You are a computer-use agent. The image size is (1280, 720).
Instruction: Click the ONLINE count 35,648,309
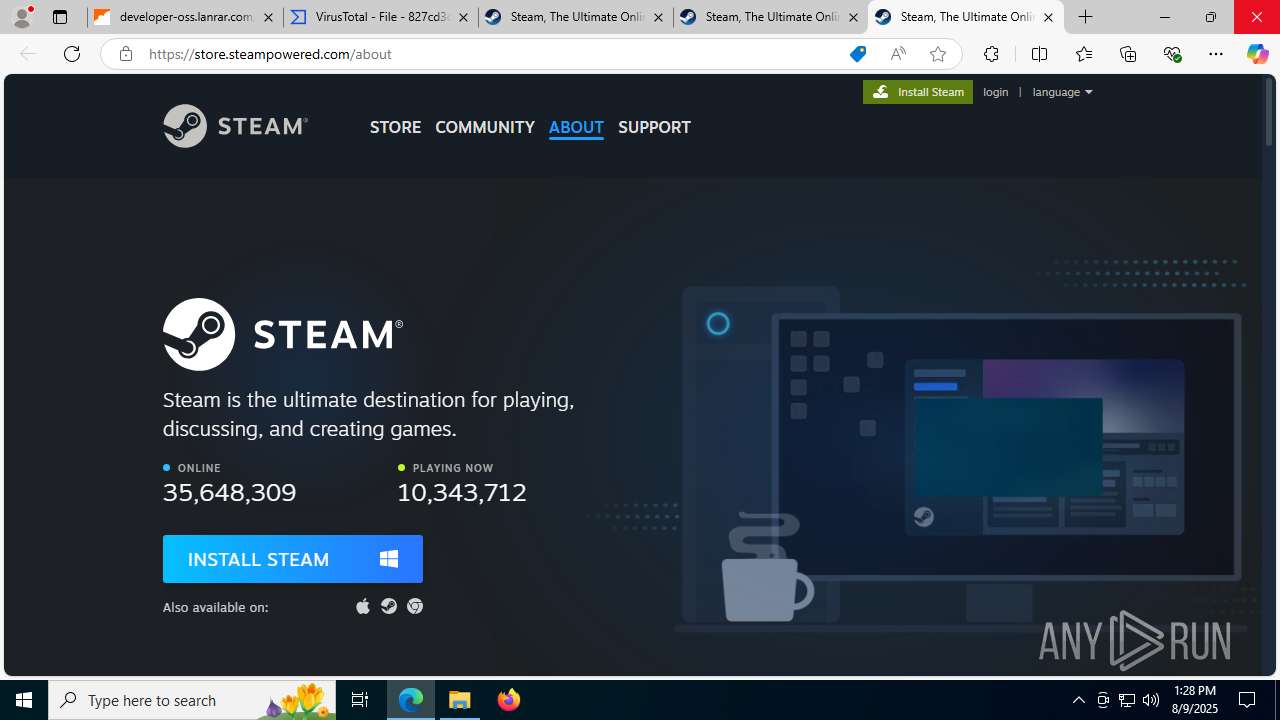click(229, 492)
